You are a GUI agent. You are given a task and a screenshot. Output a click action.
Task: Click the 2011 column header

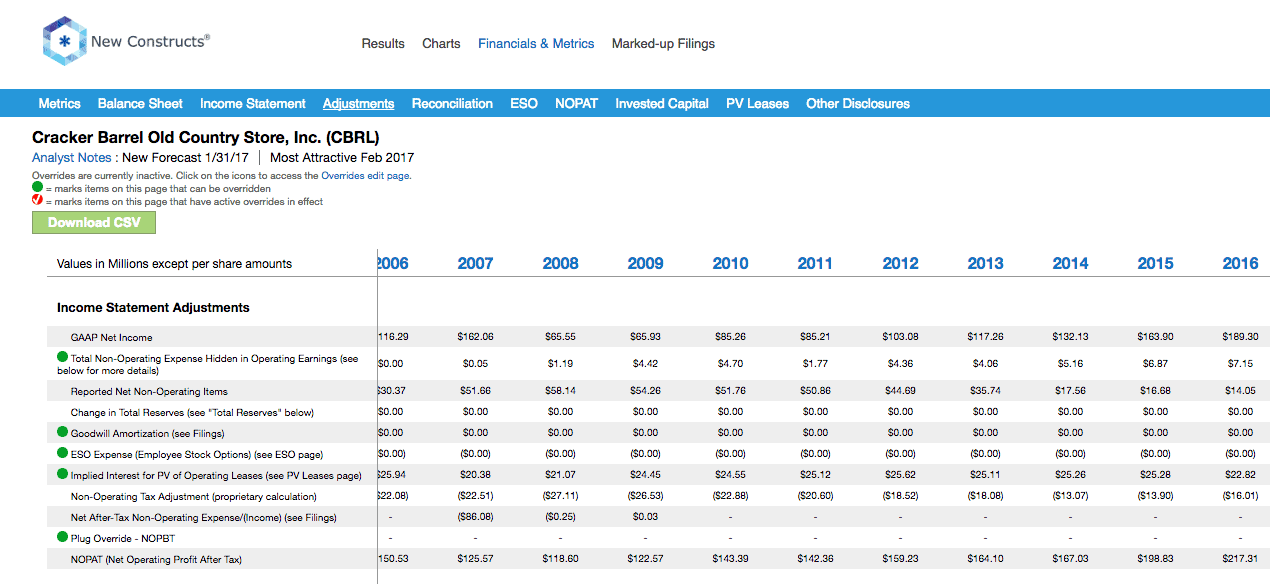click(x=815, y=263)
